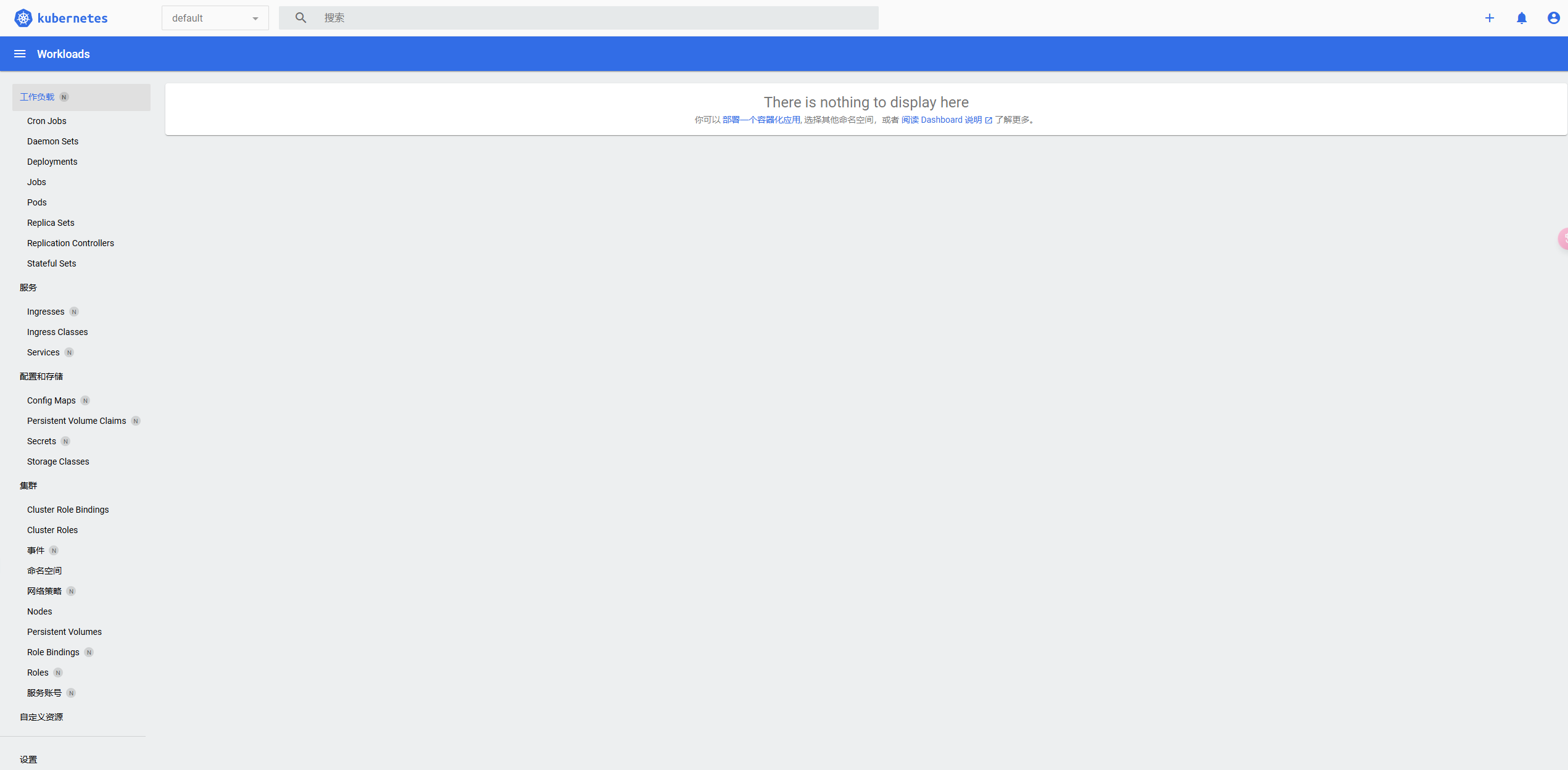Open Deployments in the sidebar
The height and width of the screenshot is (770, 1568).
[x=52, y=162]
